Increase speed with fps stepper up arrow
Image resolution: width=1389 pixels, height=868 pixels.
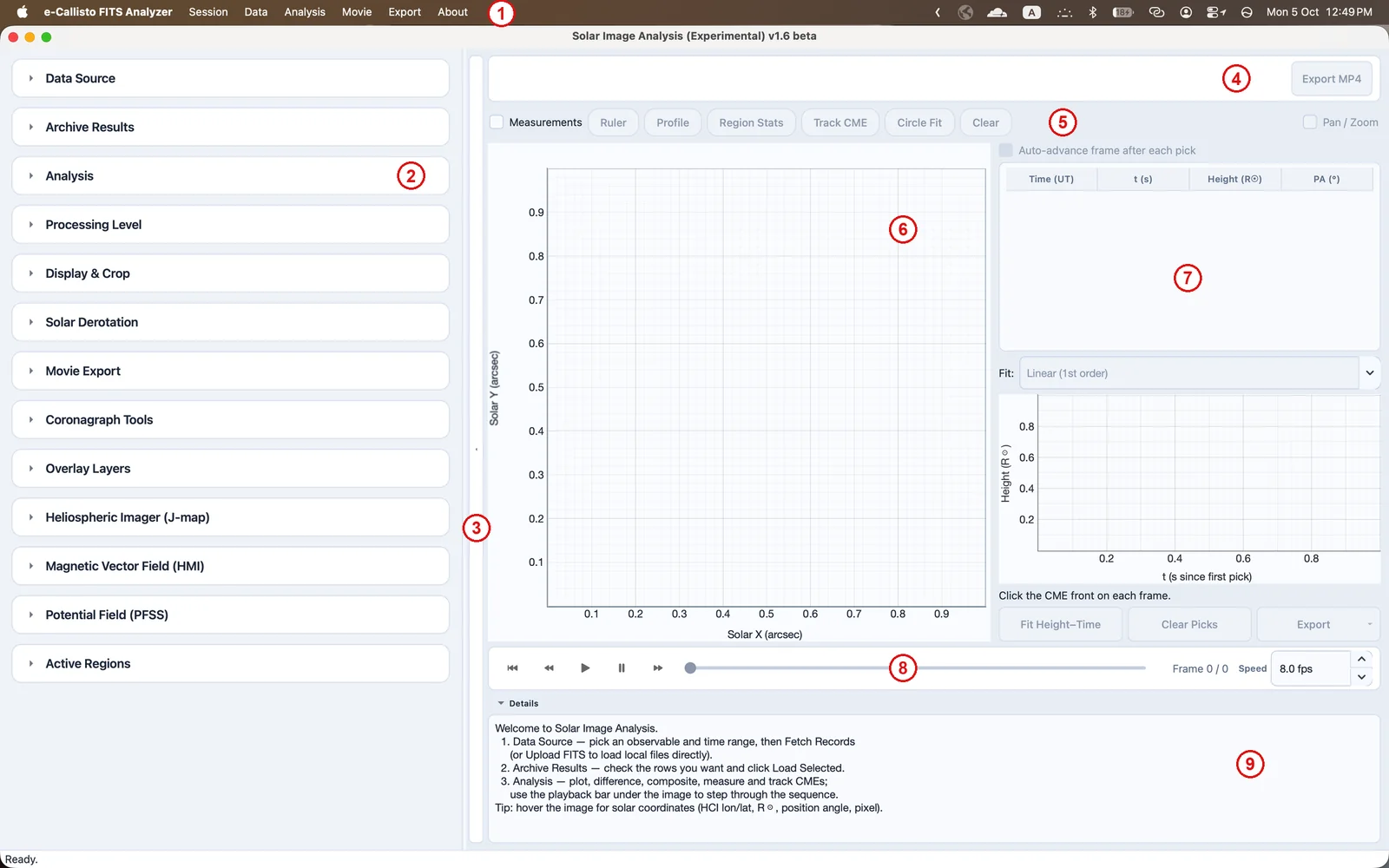coord(1361,660)
